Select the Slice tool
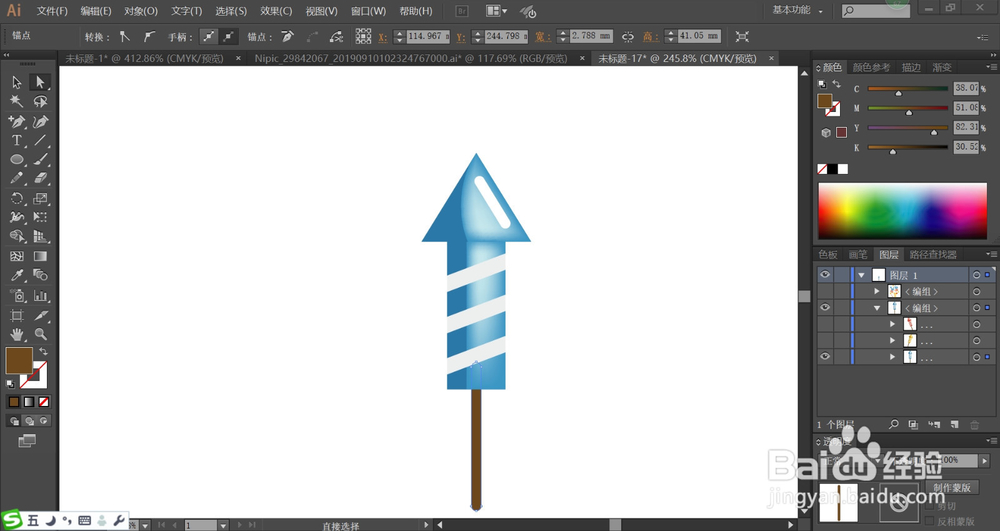1000x531 pixels. 40,315
